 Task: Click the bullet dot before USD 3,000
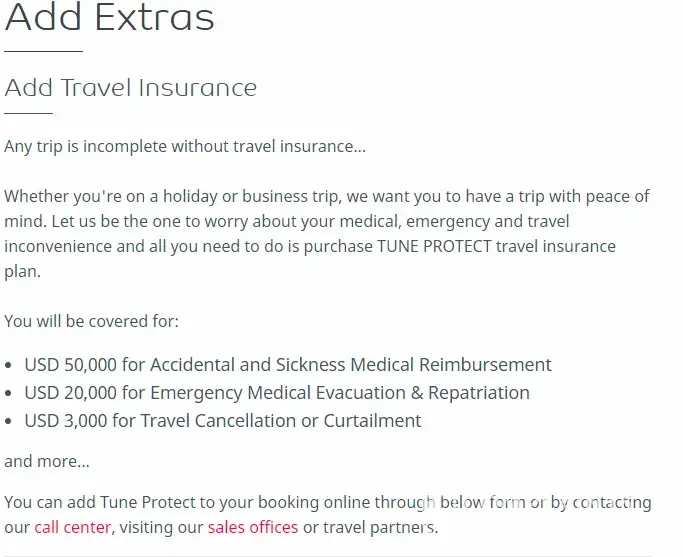[10, 422]
